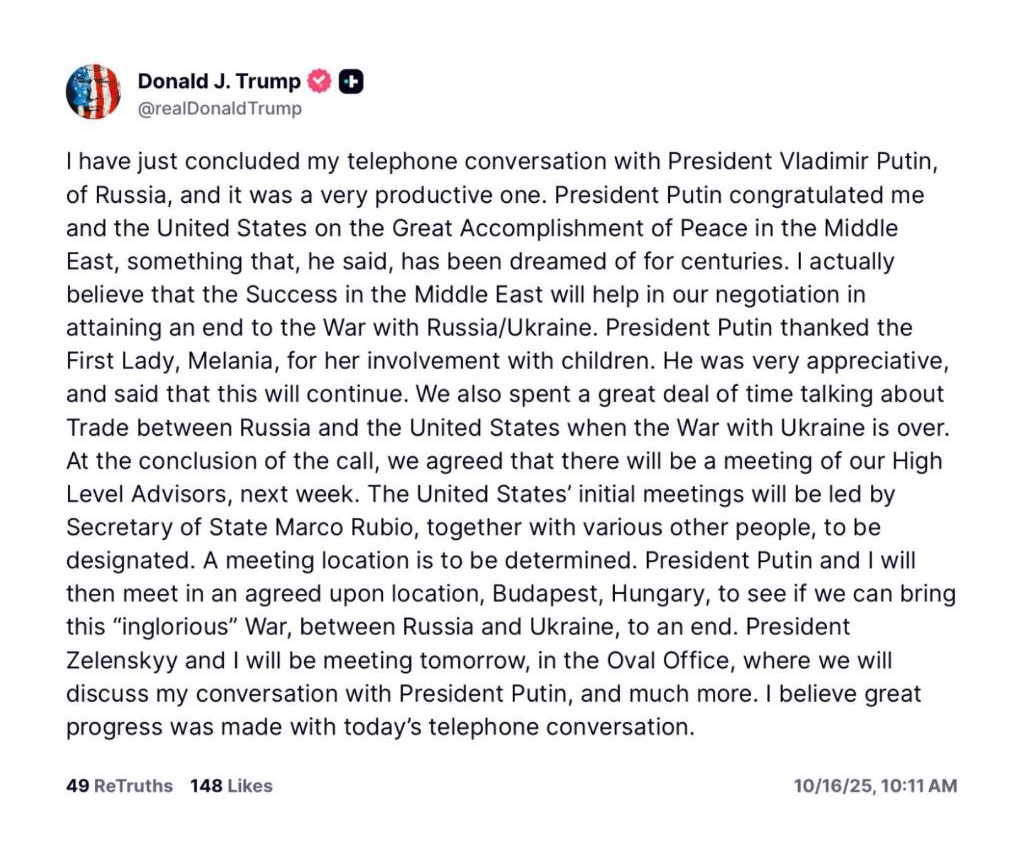Open the Donald J. Trump display name
The width and height of the screenshot is (1024, 854).
(218, 82)
